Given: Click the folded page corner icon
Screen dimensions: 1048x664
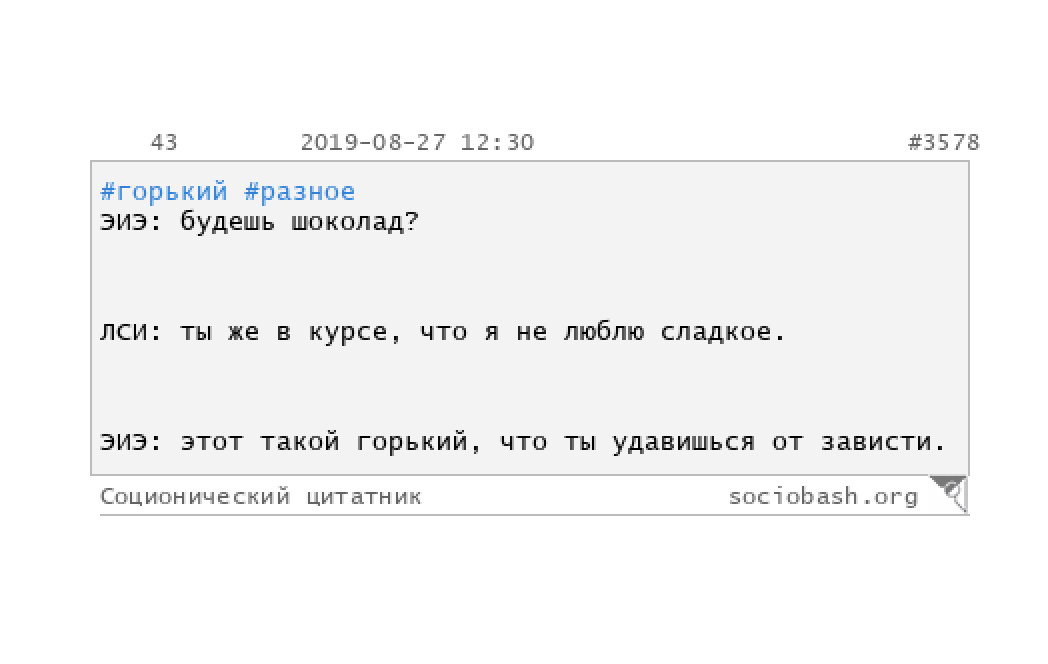Looking at the screenshot, I should tap(950, 493).
